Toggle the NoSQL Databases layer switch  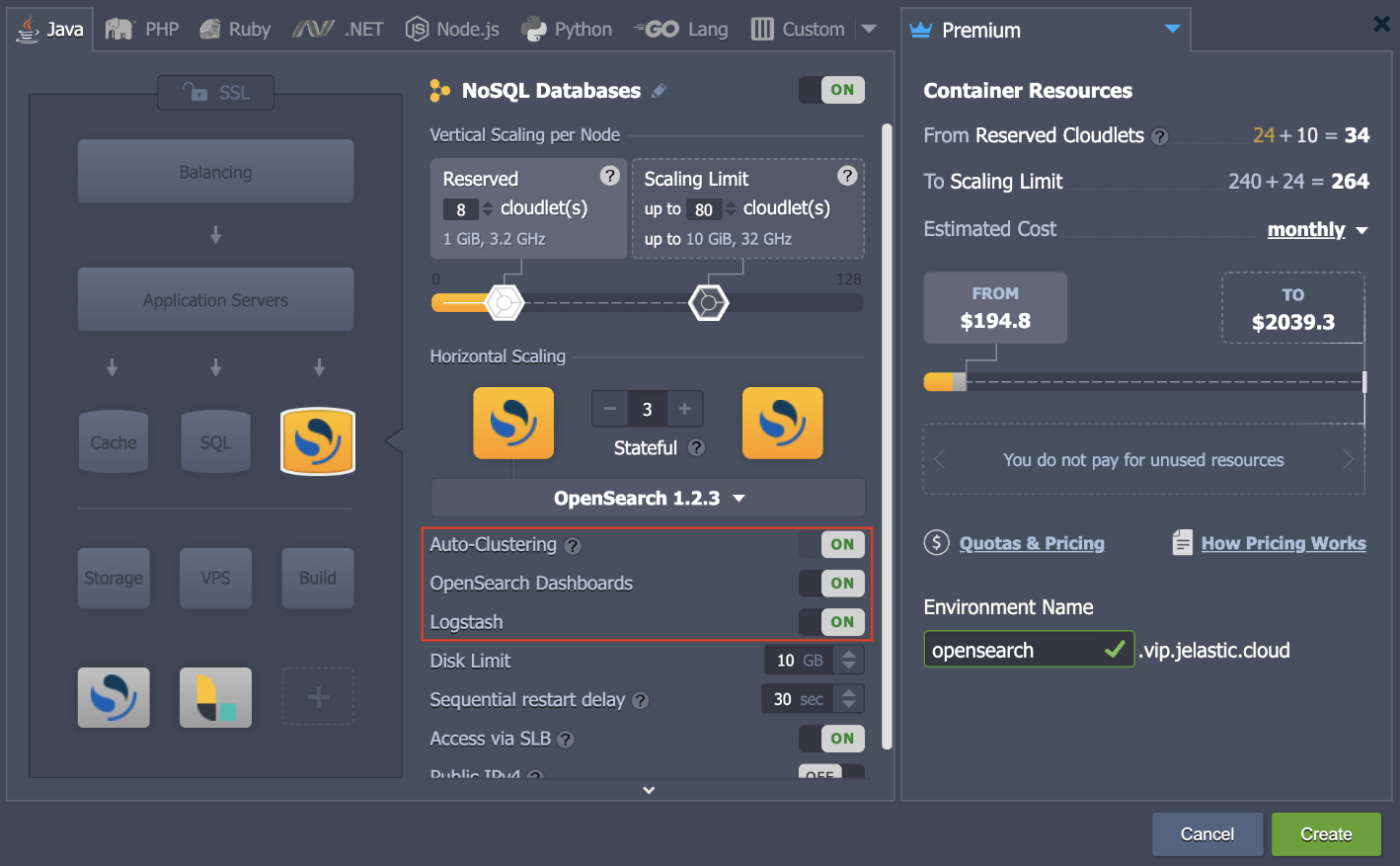click(831, 90)
